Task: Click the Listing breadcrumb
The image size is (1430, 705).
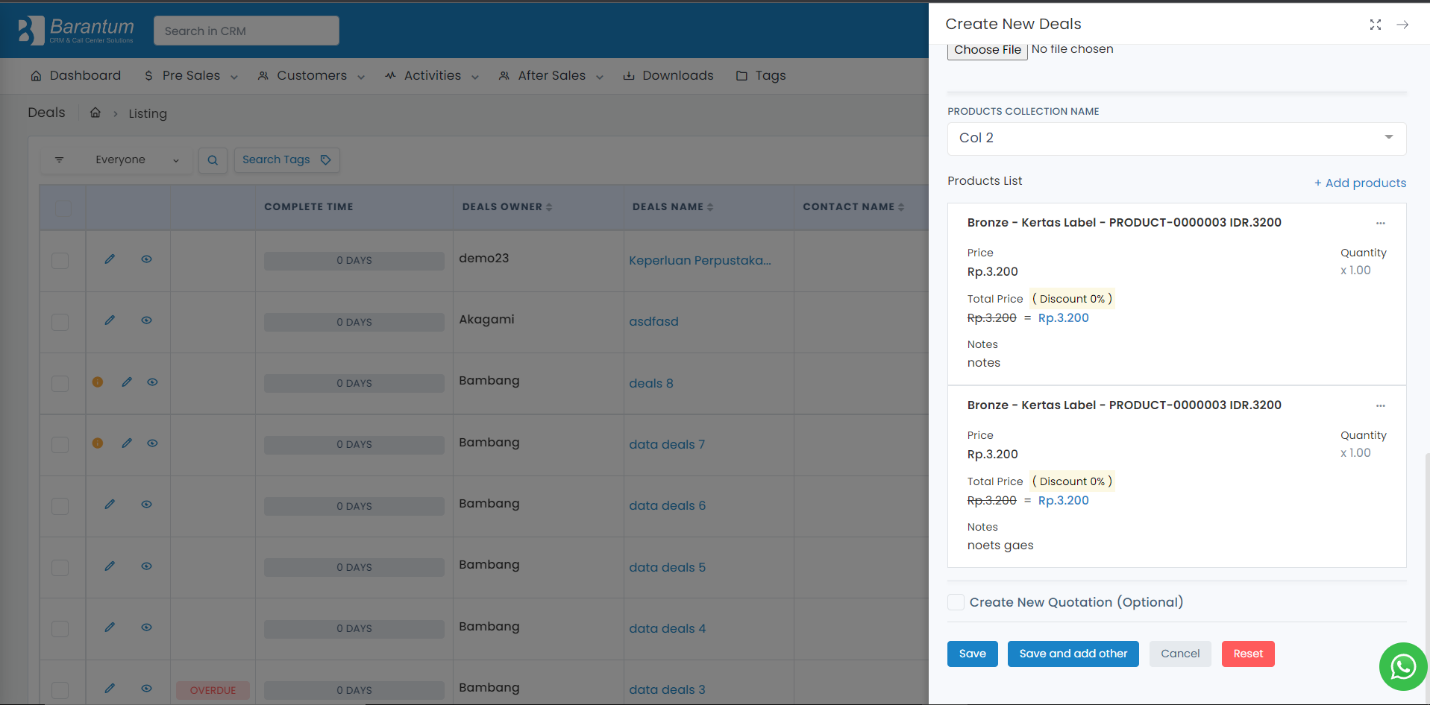Action: [148, 114]
